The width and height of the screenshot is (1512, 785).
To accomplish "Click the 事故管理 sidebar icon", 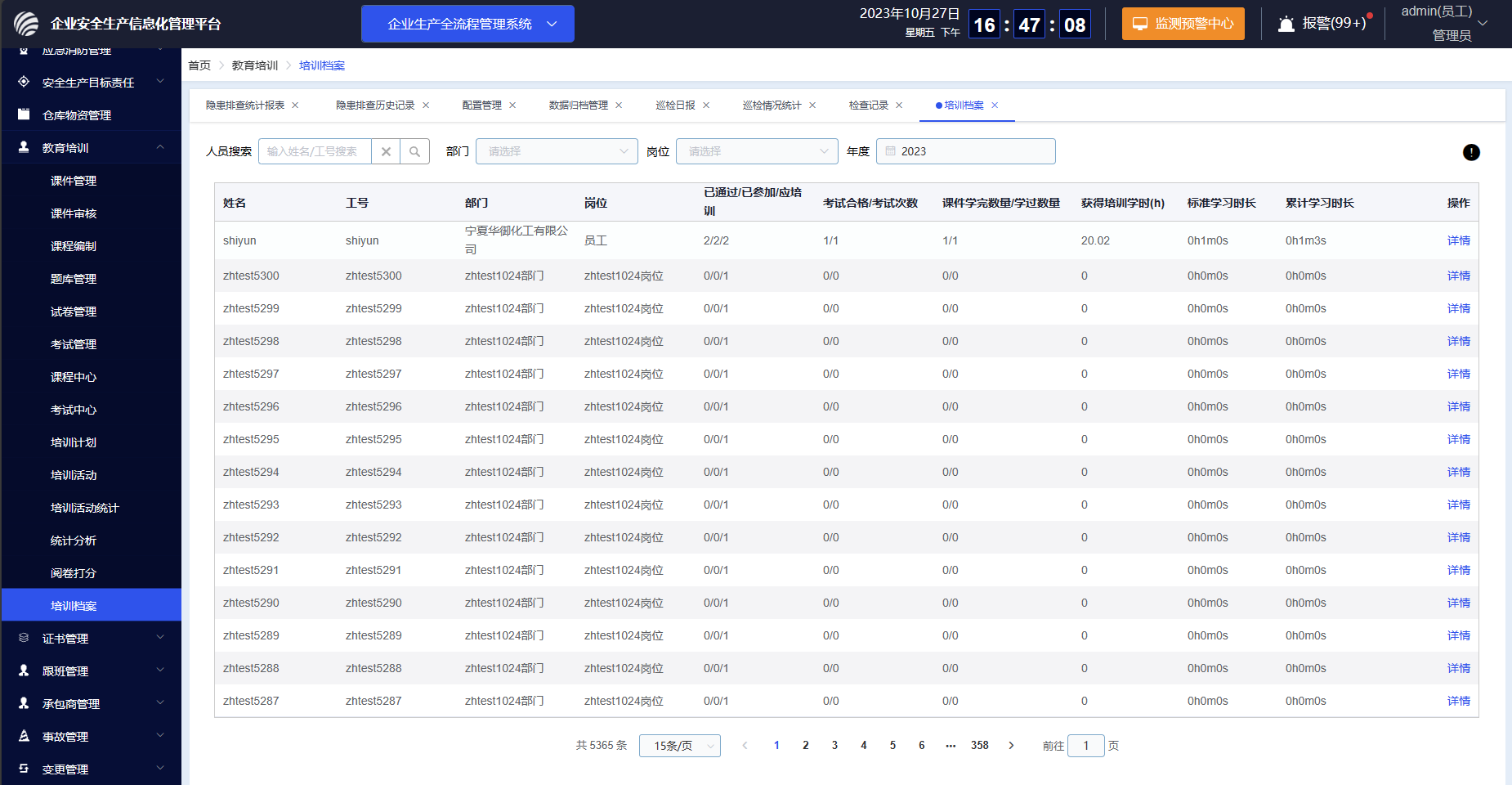I will (x=24, y=736).
